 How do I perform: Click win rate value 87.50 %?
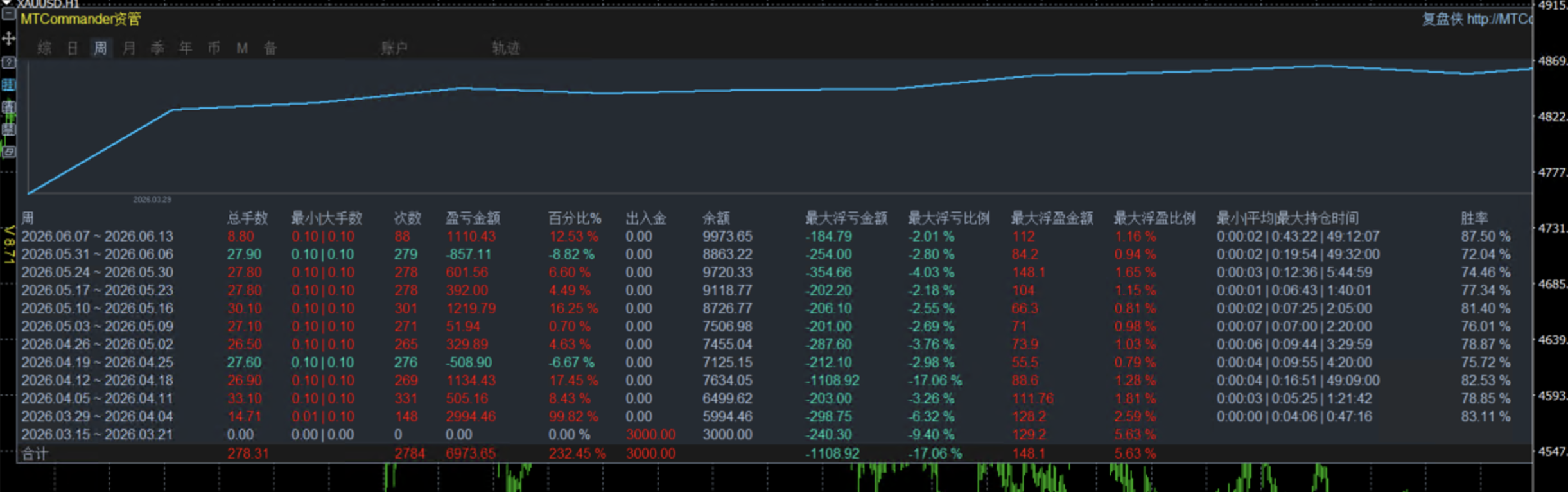coord(1486,236)
